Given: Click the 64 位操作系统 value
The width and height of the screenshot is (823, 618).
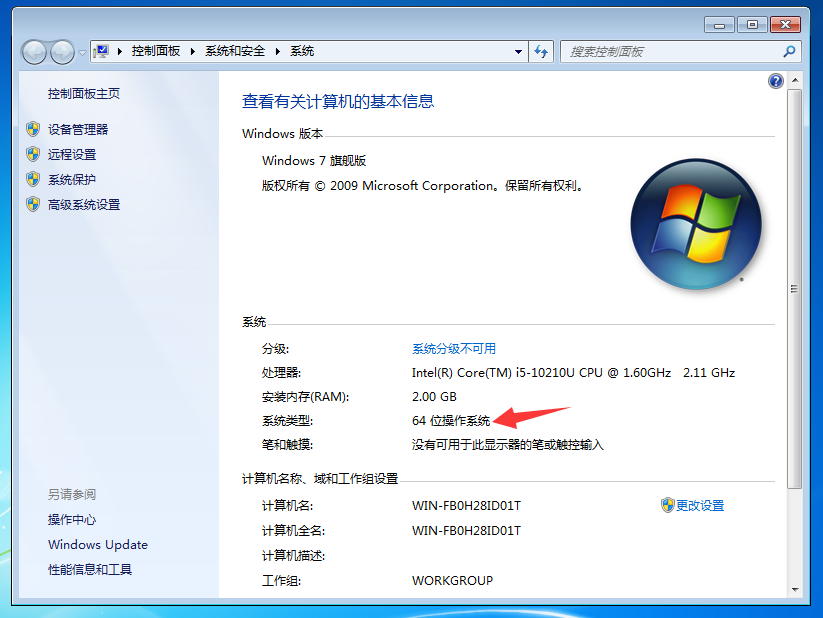Looking at the screenshot, I should (451, 421).
